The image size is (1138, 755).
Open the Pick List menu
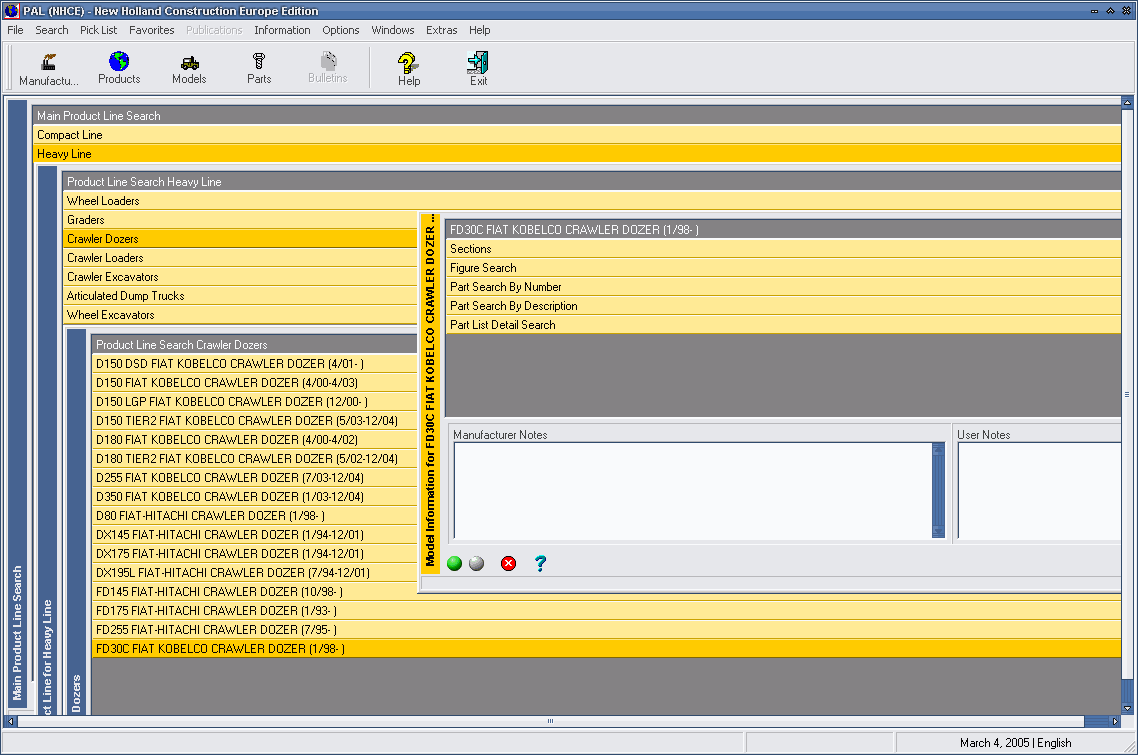(98, 30)
